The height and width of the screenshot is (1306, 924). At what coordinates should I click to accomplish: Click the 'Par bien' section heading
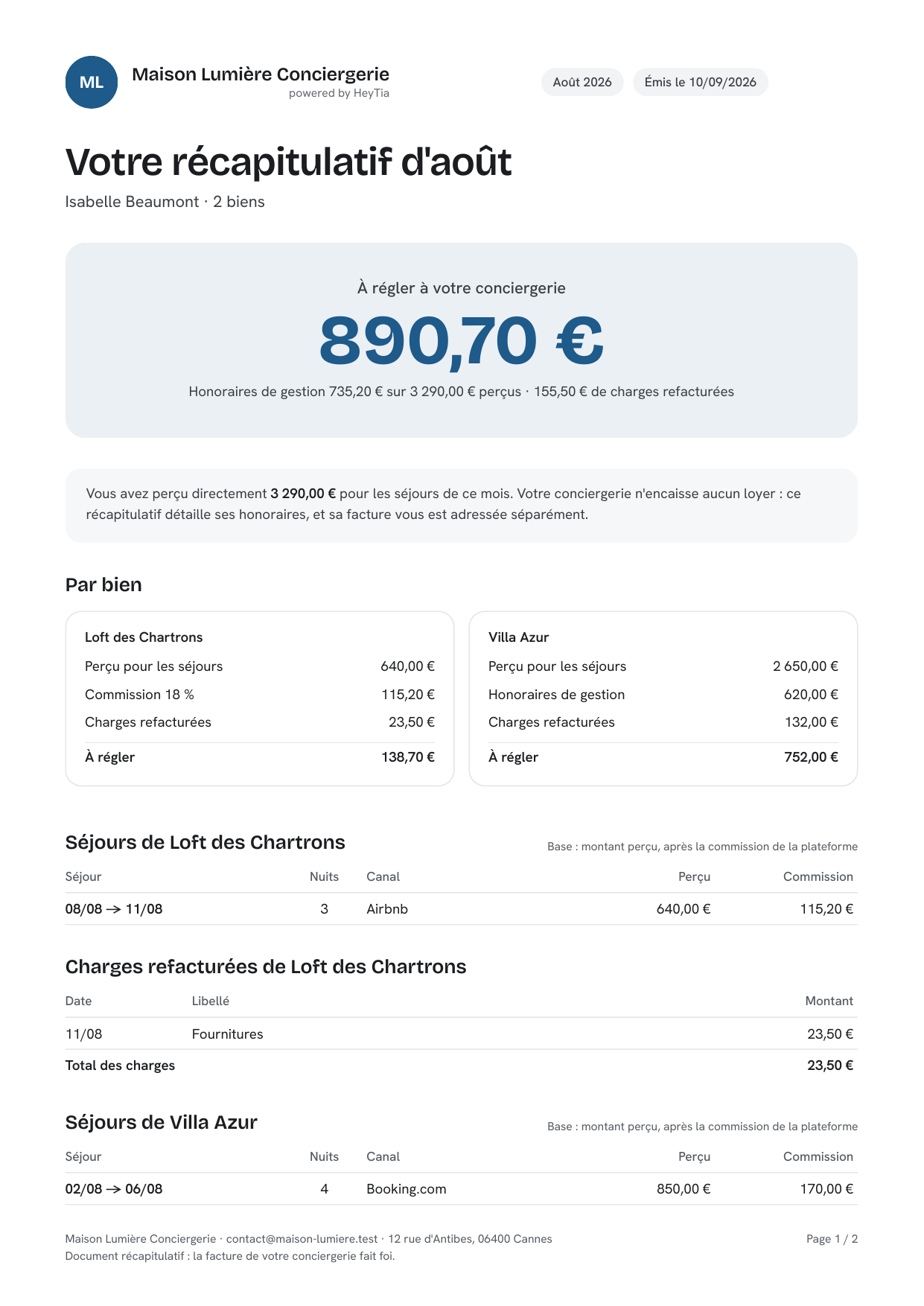(x=103, y=584)
